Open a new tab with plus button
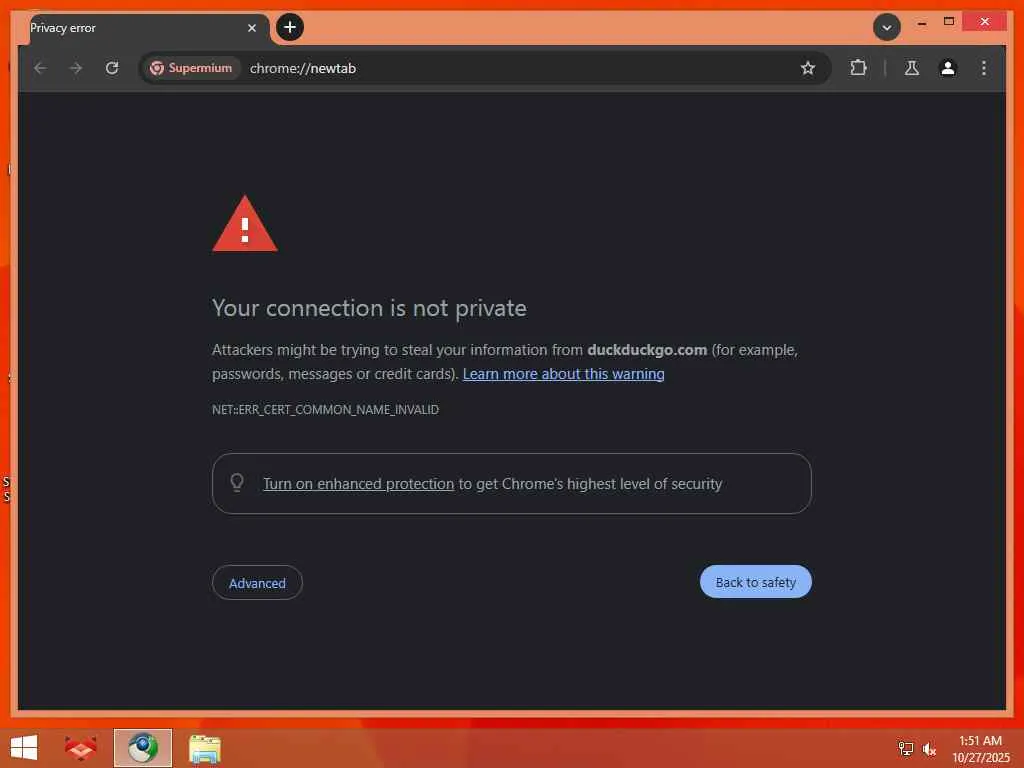This screenshot has width=1024, height=768. (290, 27)
